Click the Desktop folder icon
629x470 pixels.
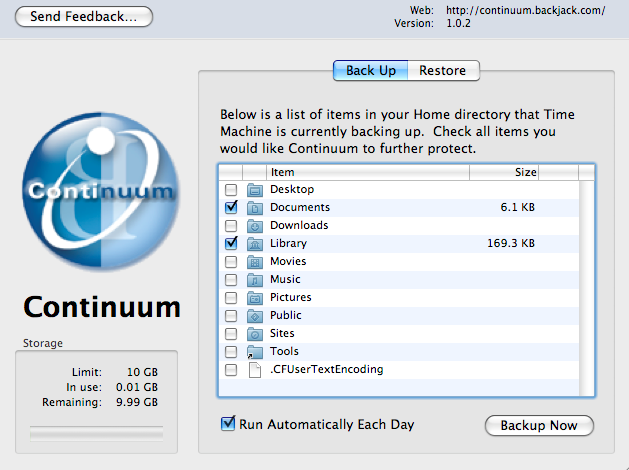pyautogui.click(x=255, y=189)
